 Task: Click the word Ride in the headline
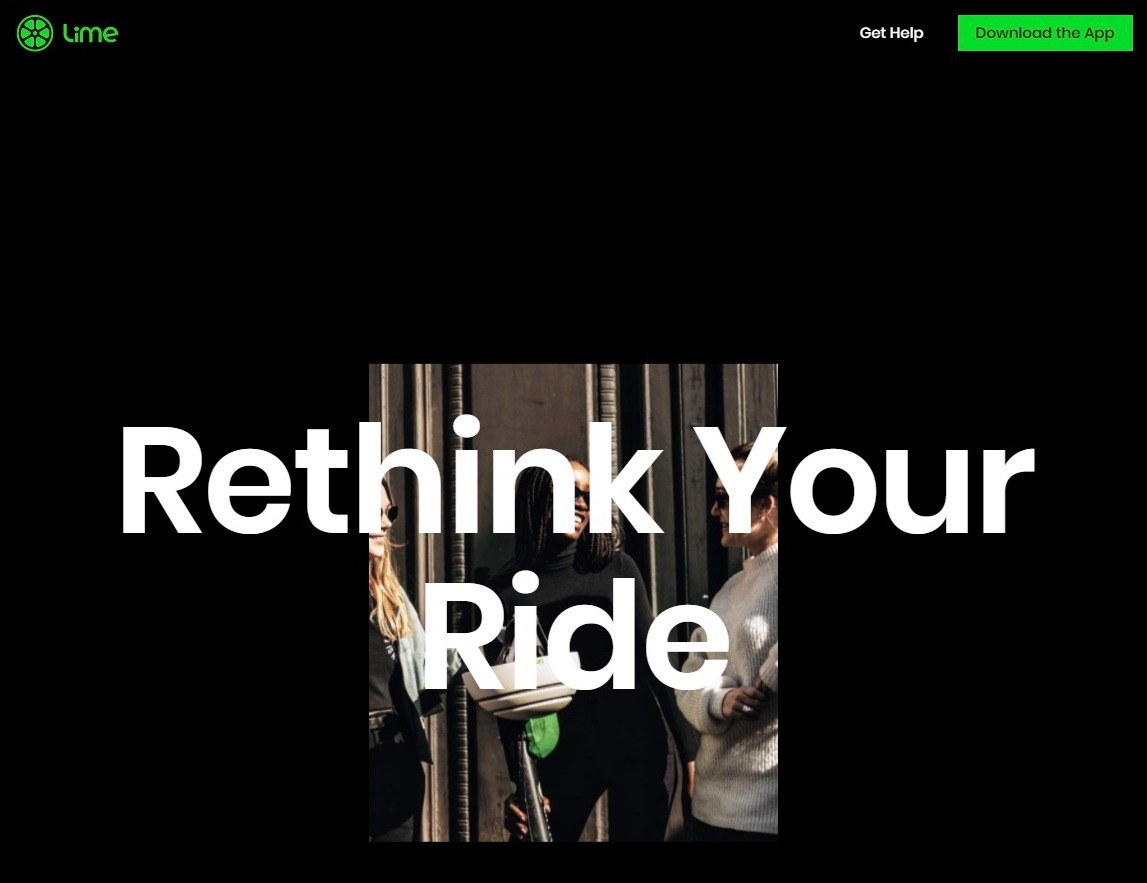(576, 633)
